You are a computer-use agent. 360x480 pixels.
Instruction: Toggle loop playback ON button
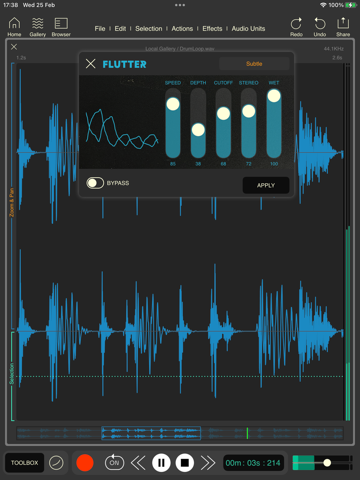pos(114,463)
